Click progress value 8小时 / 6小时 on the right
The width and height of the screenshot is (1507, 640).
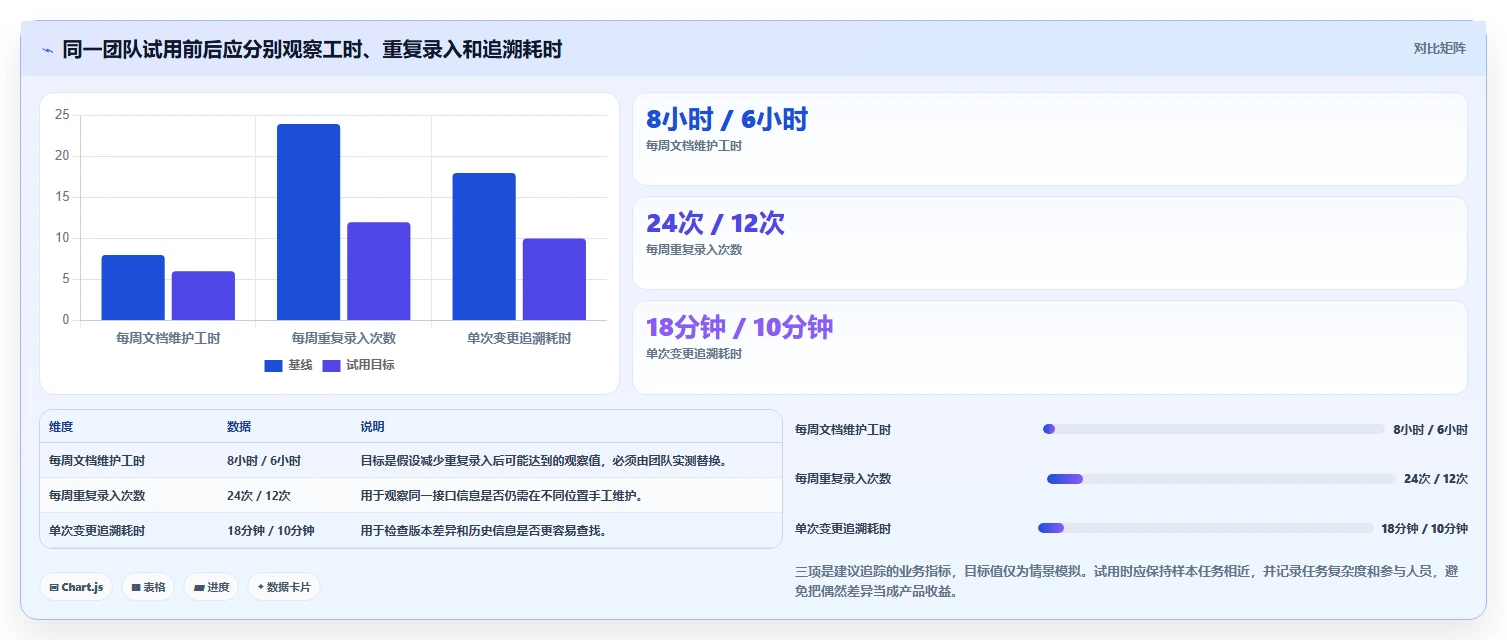pyautogui.click(x=1431, y=430)
